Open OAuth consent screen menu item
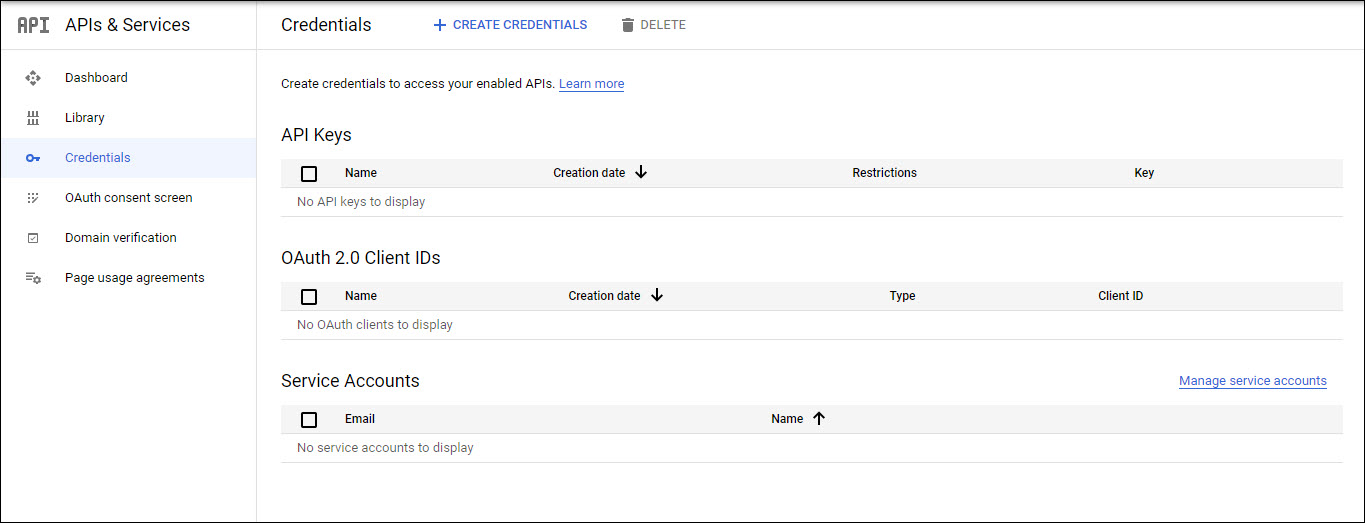The width and height of the screenshot is (1365, 523). tap(128, 198)
